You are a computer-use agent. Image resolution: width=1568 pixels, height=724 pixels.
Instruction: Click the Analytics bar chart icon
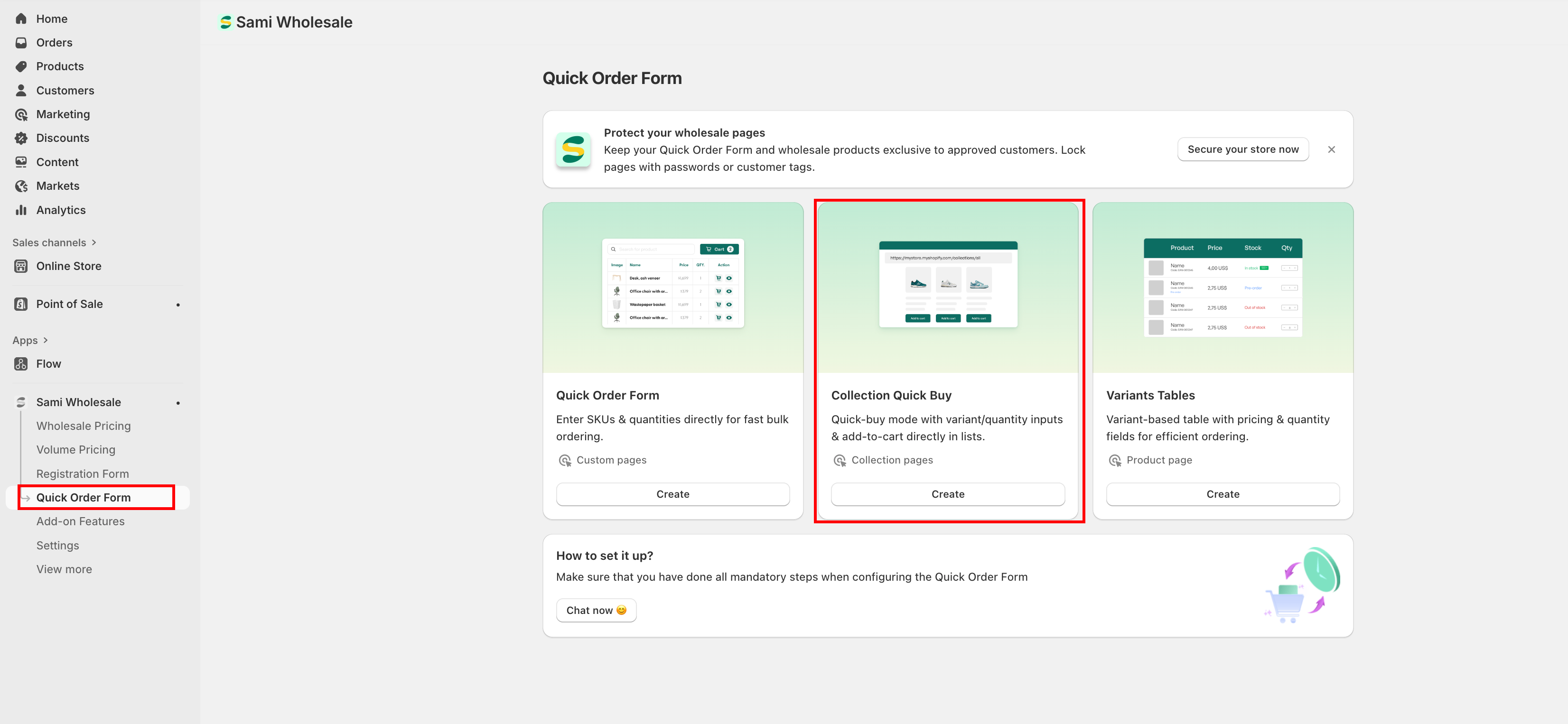(x=21, y=210)
